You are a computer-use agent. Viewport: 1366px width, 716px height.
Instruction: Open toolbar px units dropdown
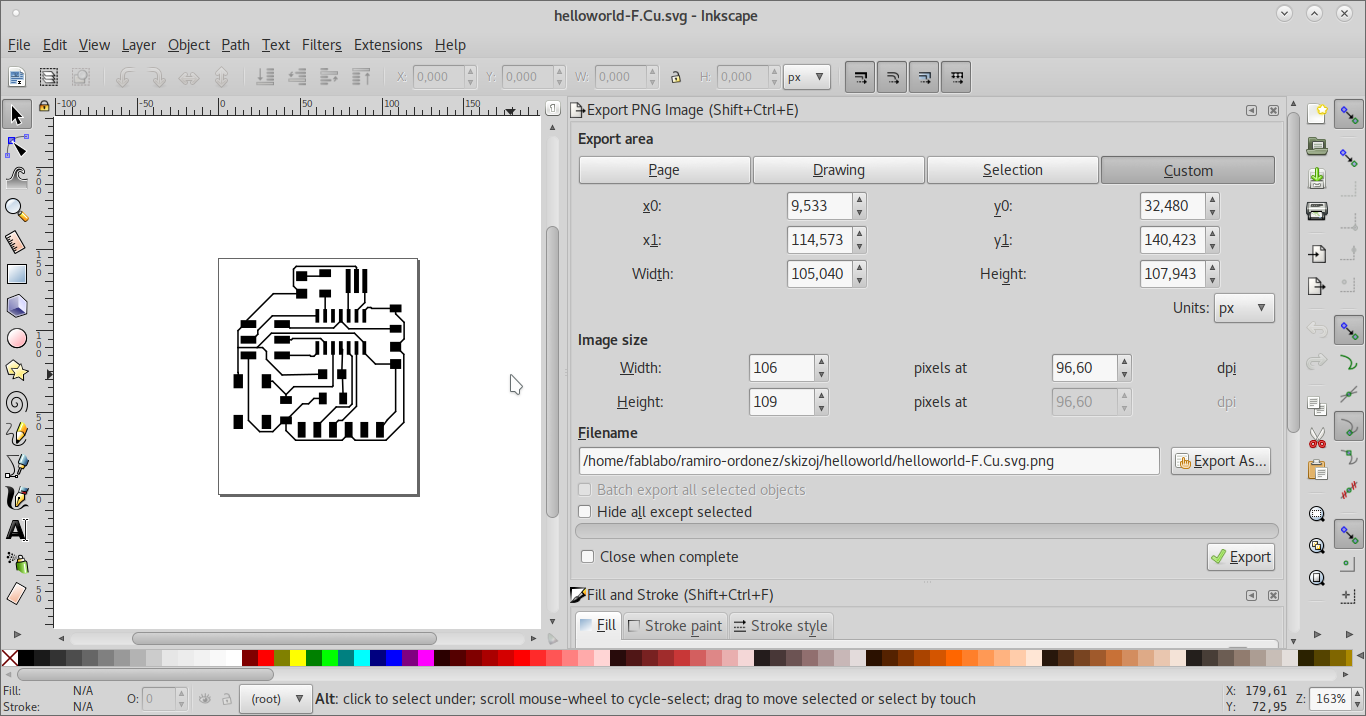tap(807, 77)
